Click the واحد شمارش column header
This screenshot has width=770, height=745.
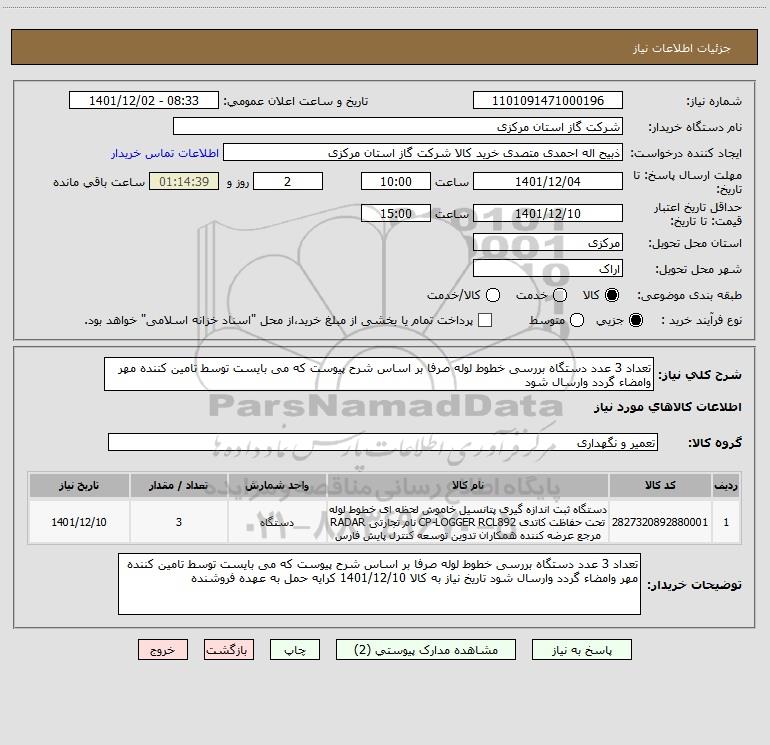(x=277, y=485)
